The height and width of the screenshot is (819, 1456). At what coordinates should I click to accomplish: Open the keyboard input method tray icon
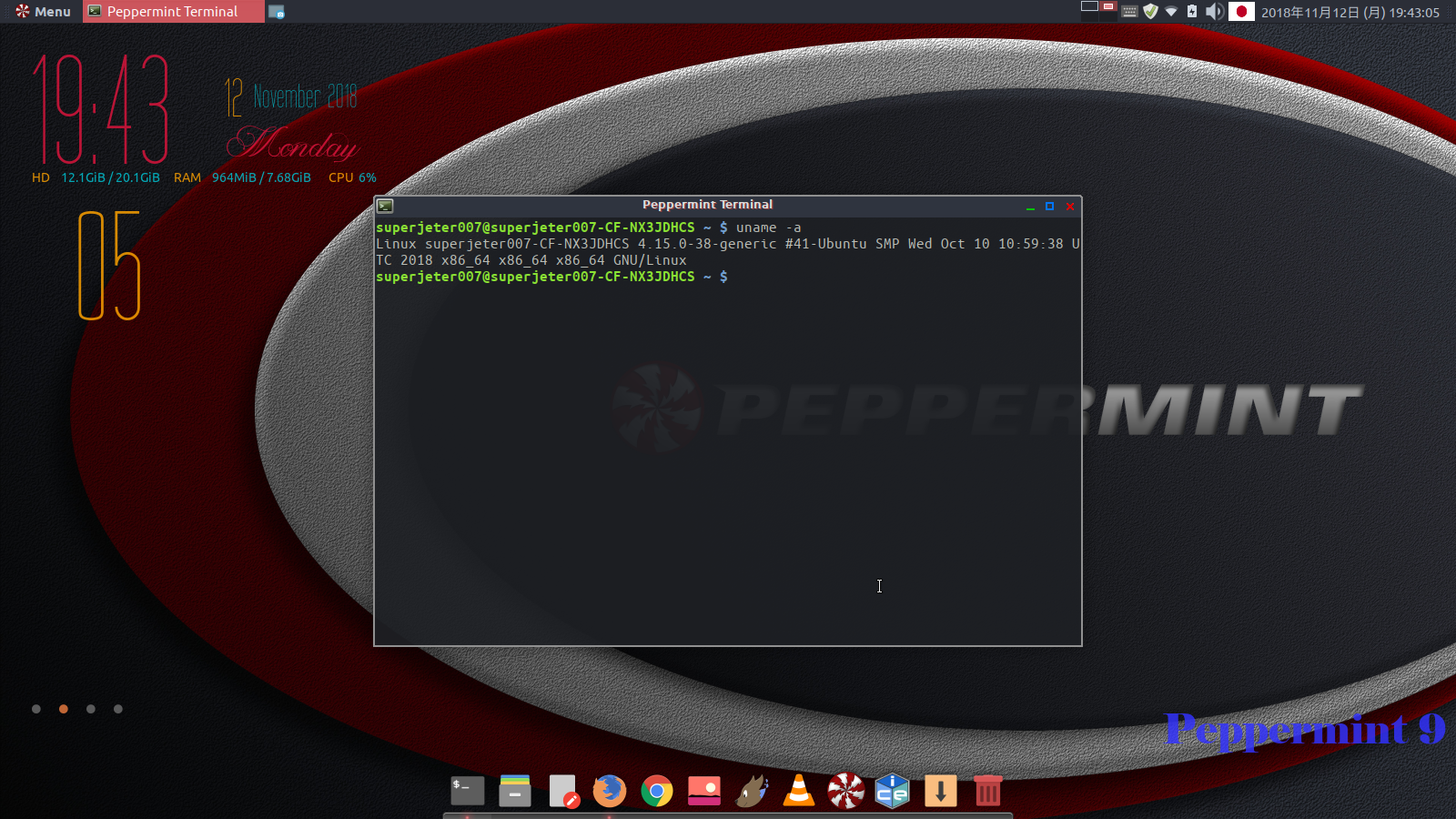coord(1129,12)
